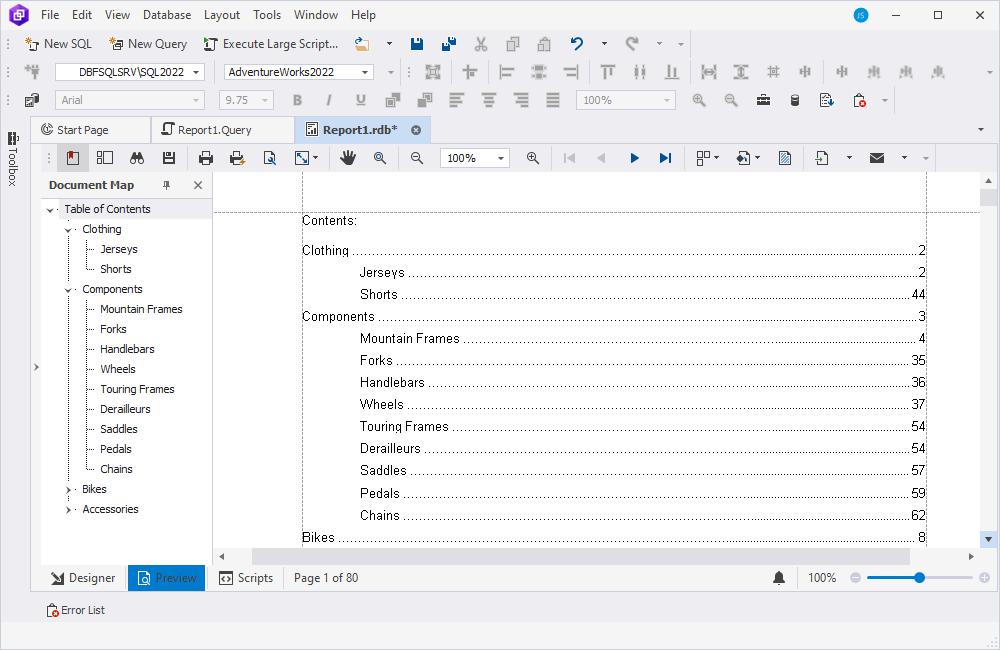Click the Save icon in the preview toolbar

click(x=169, y=158)
